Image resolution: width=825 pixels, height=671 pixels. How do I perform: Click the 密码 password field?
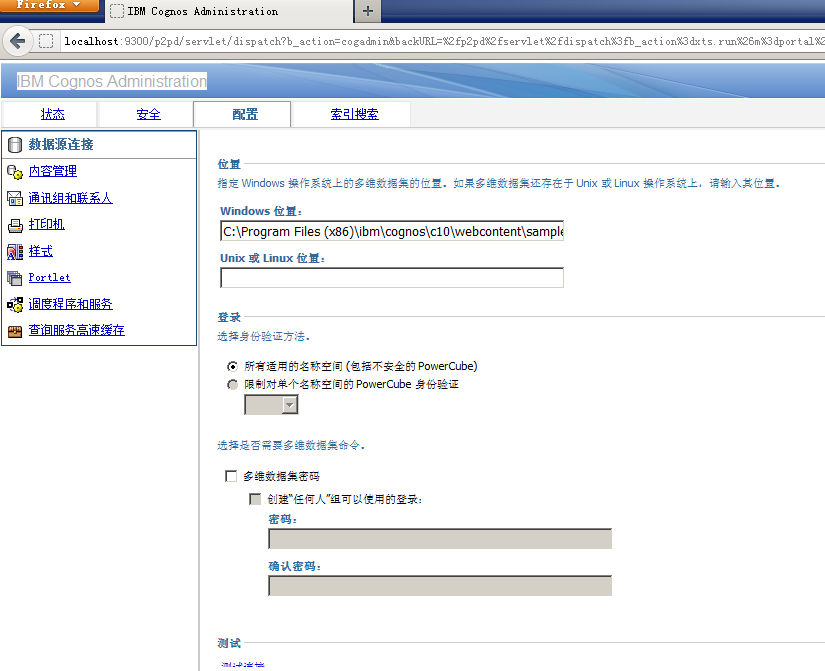click(x=440, y=539)
